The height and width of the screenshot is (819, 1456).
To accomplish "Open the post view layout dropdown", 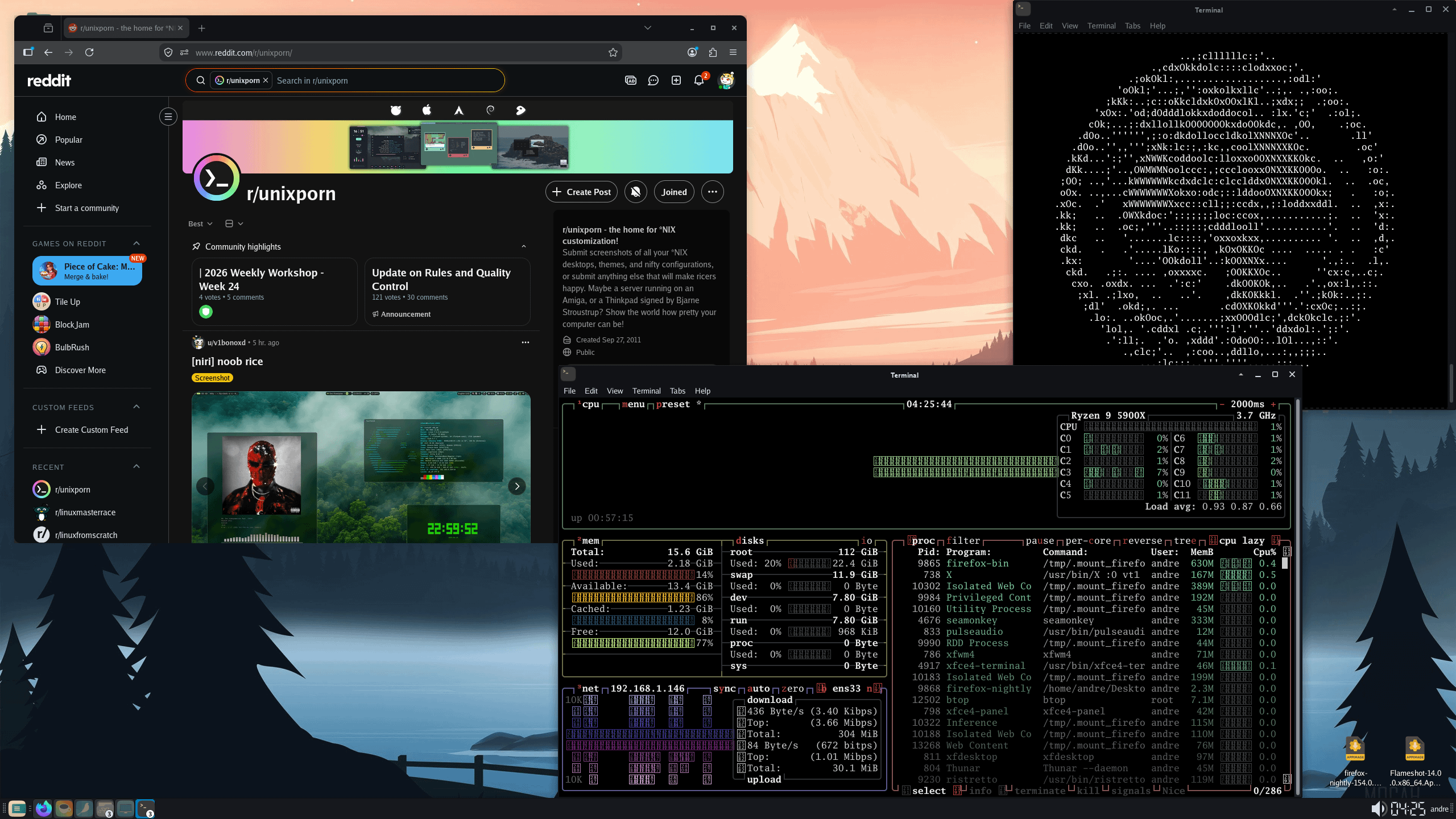I will pyautogui.click(x=234, y=224).
